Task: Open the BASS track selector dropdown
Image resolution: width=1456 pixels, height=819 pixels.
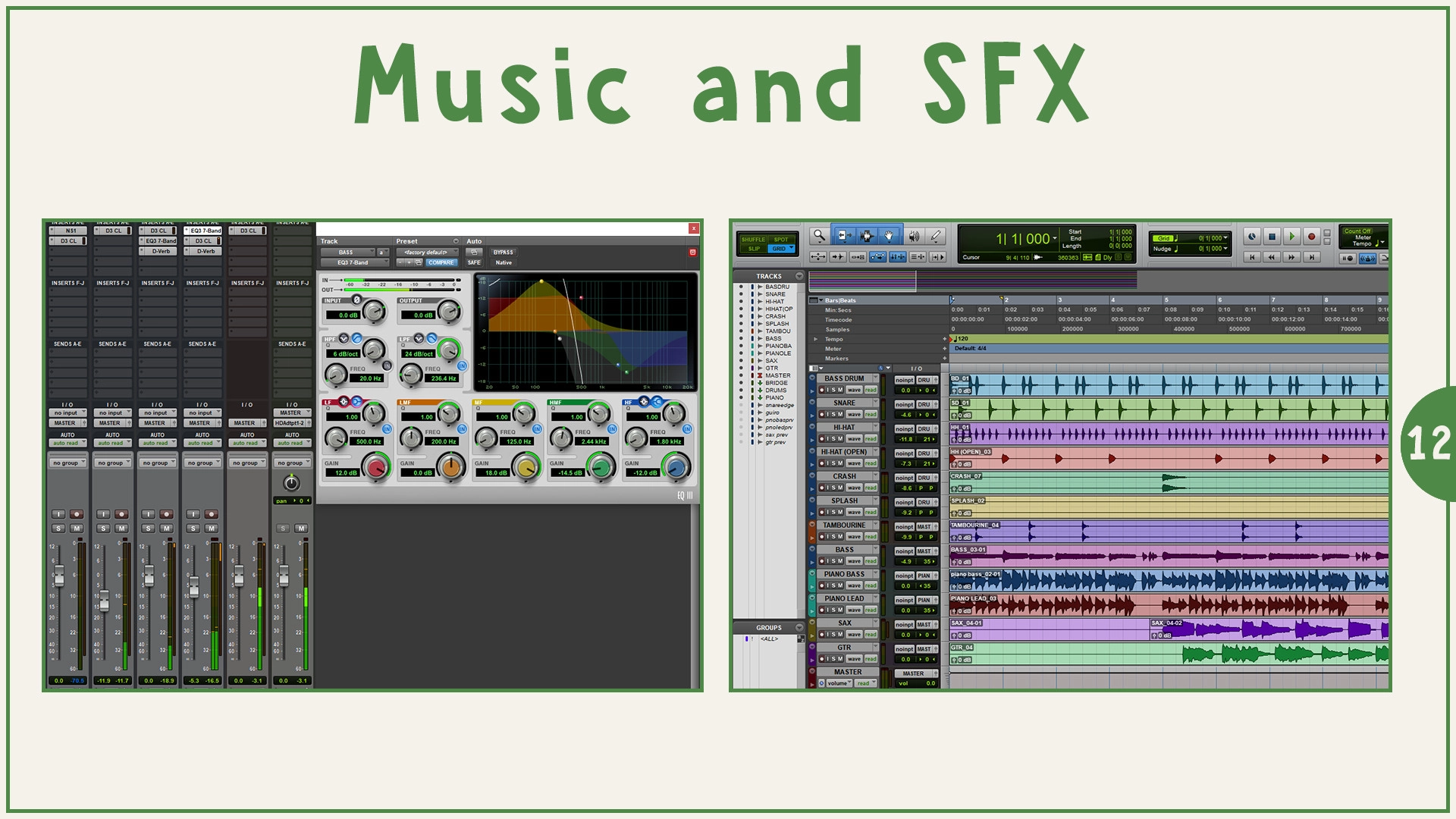Action: pos(347,253)
